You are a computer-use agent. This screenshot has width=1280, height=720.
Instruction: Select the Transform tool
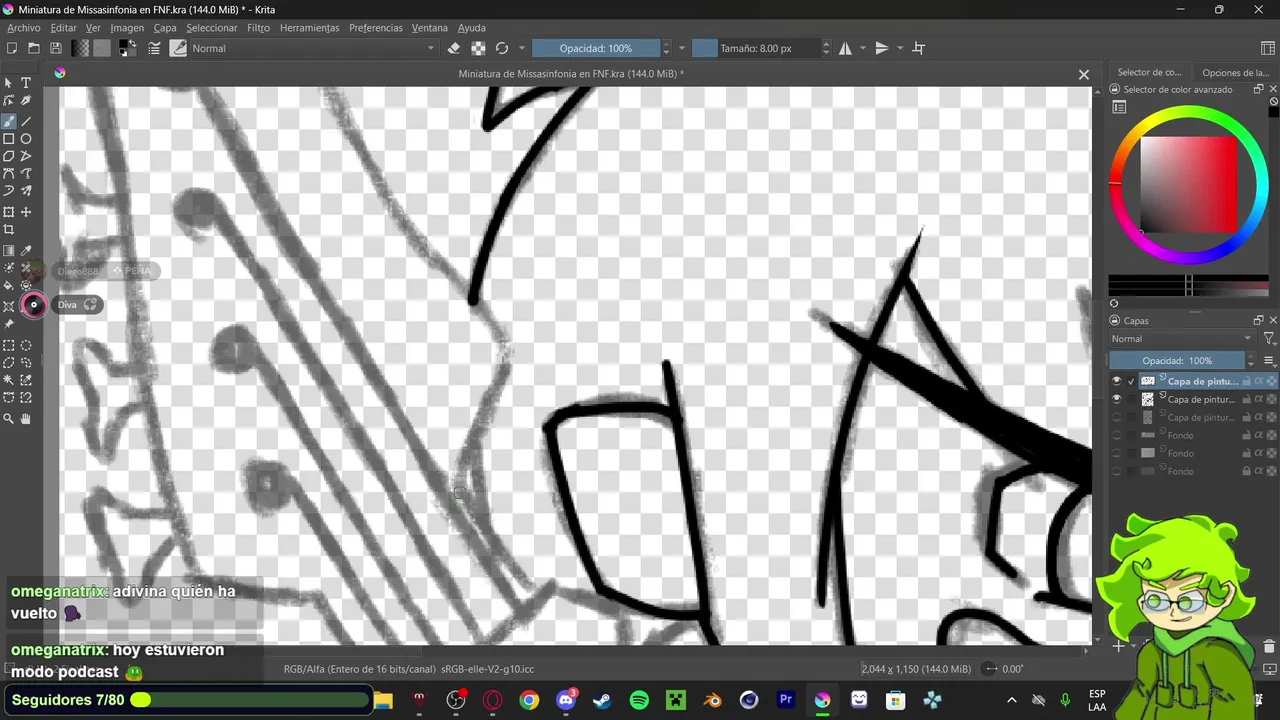click(x=9, y=212)
